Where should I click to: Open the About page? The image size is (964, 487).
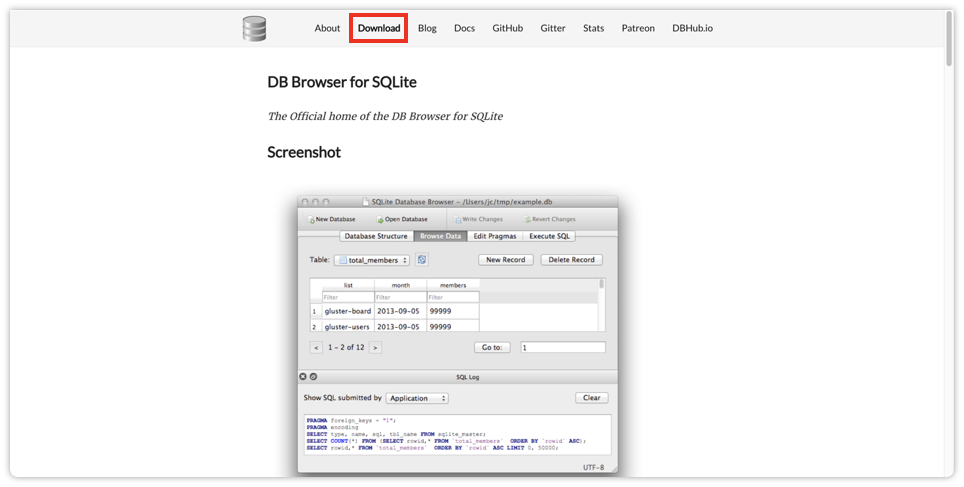[327, 28]
